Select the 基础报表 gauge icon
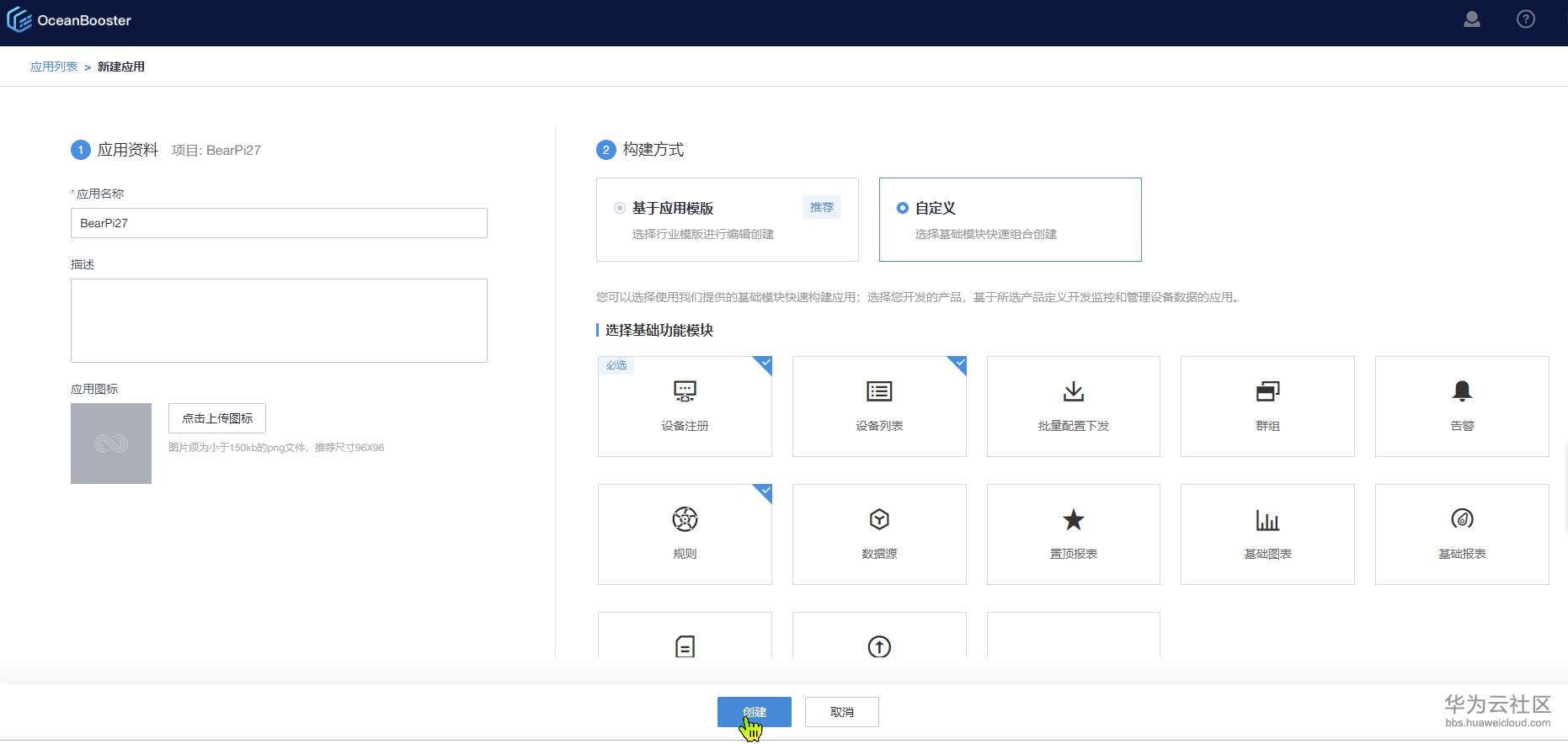 tap(1462, 519)
